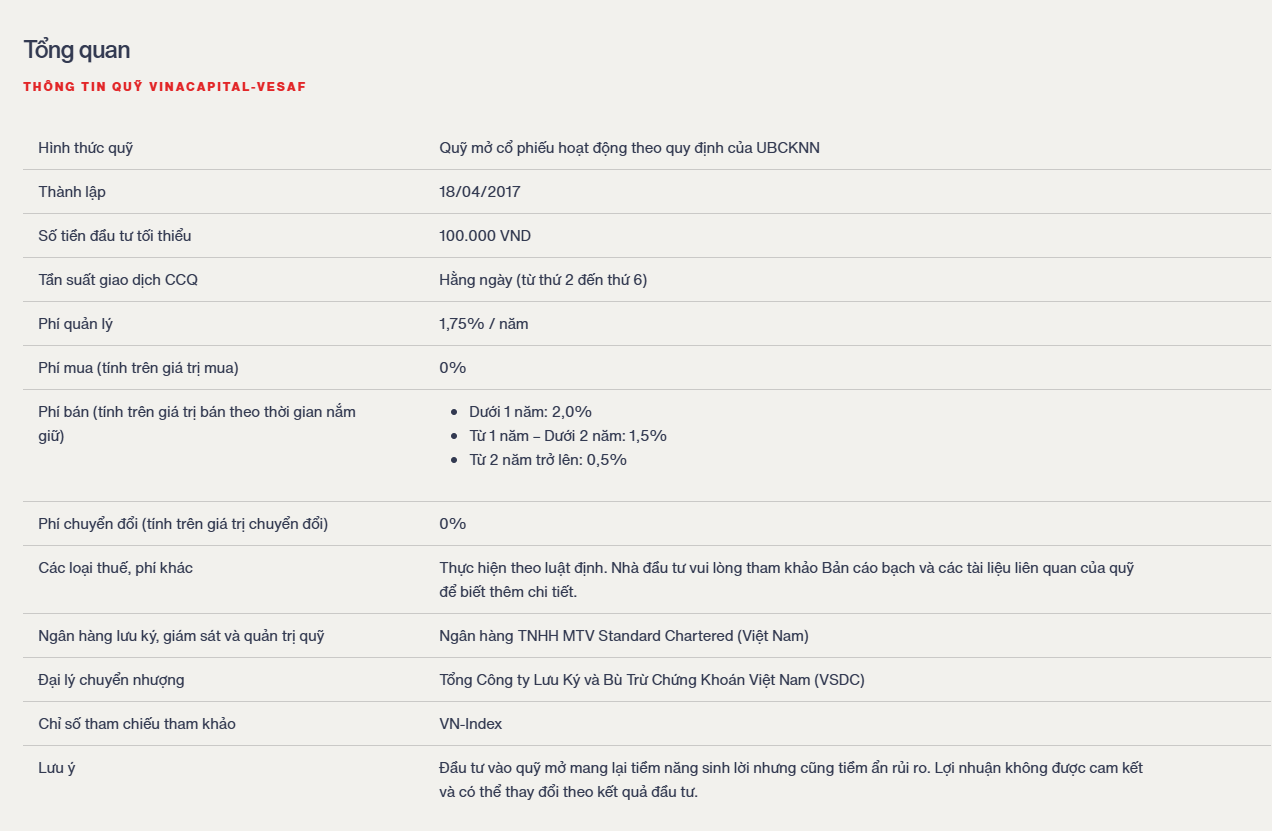Click the "Dưới 1 năm: 2,0%" bullet
1272x831 pixels.
pyautogui.click(x=531, y=412)
